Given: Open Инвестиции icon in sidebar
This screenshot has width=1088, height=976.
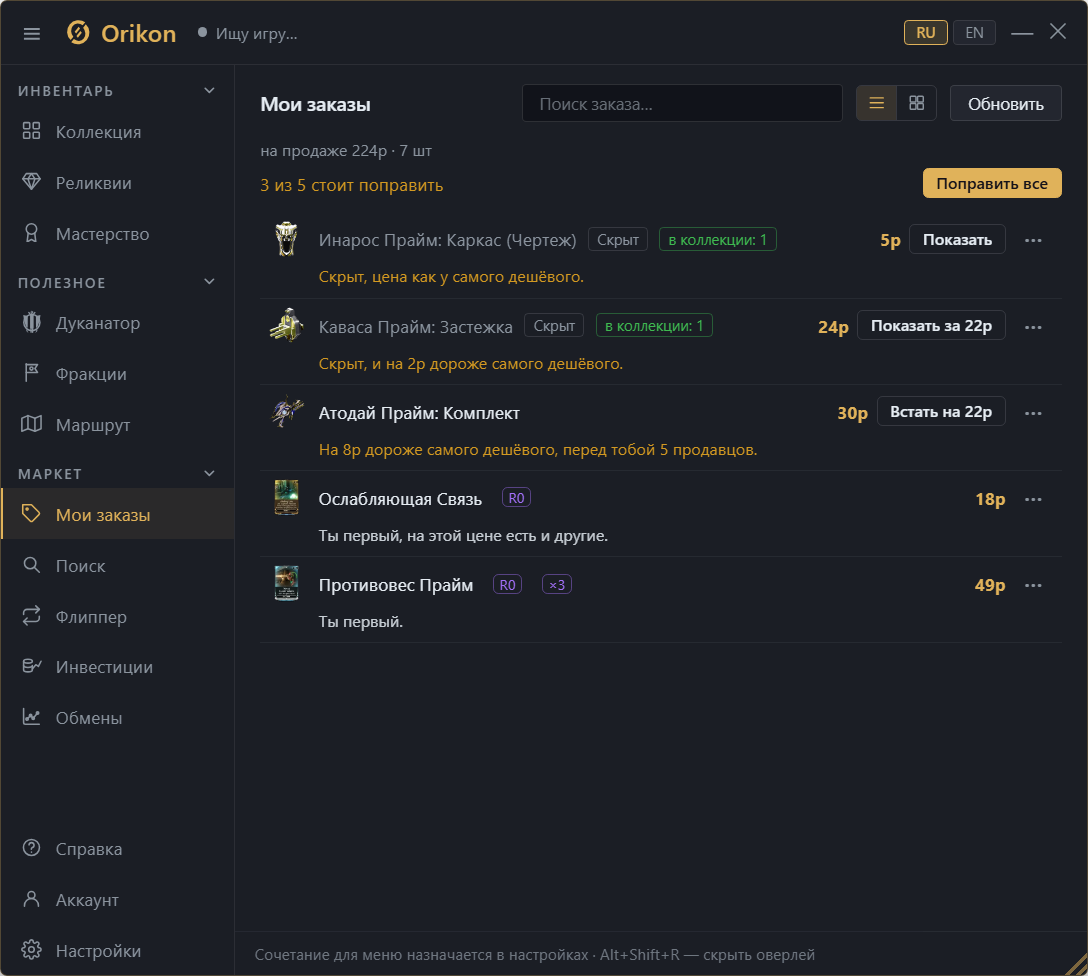Looking at the screenshot, I should (x=31, y=667).
